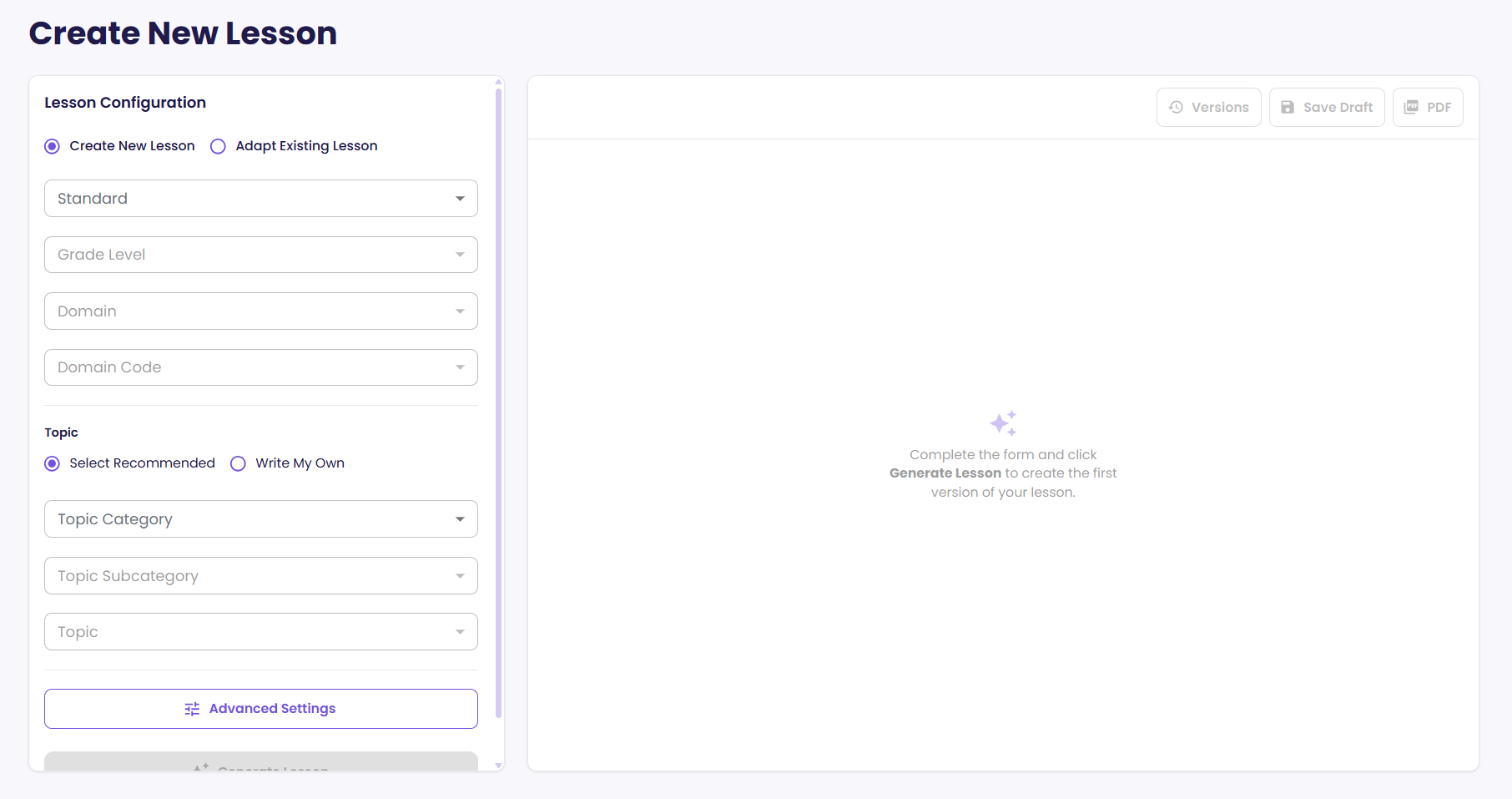1512x799 pixels.
Task: Click the scrollbar up arrow in configuration panel
Action: (499, 82)
